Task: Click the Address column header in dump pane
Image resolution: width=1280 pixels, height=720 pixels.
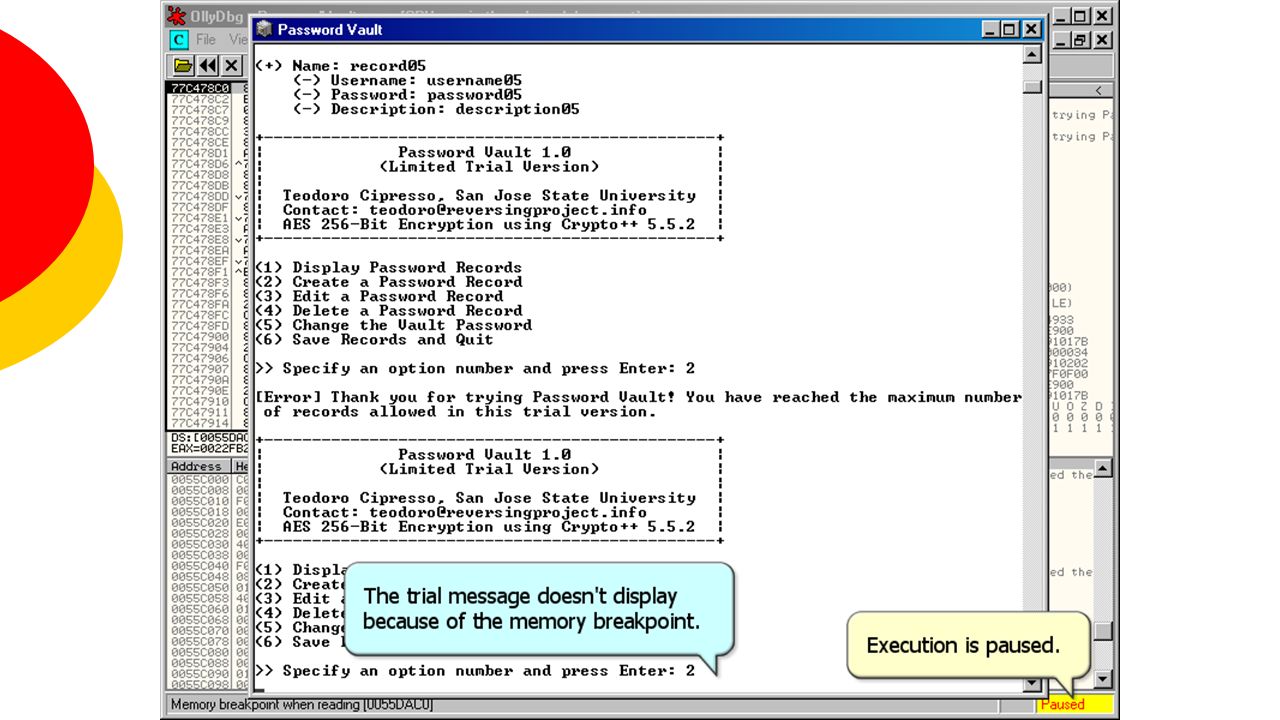Action: tap(197, 466)
